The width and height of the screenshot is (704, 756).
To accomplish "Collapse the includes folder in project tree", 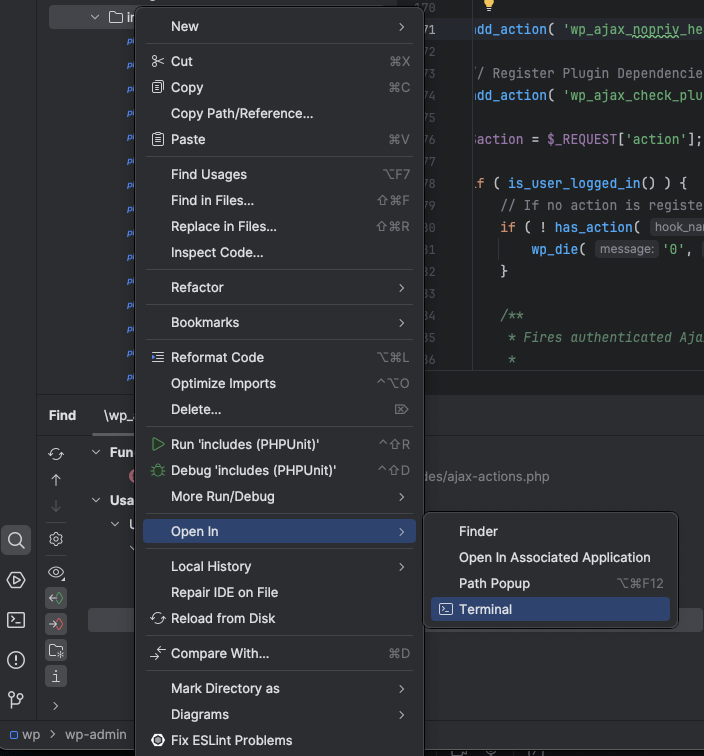I will [95, 17].
